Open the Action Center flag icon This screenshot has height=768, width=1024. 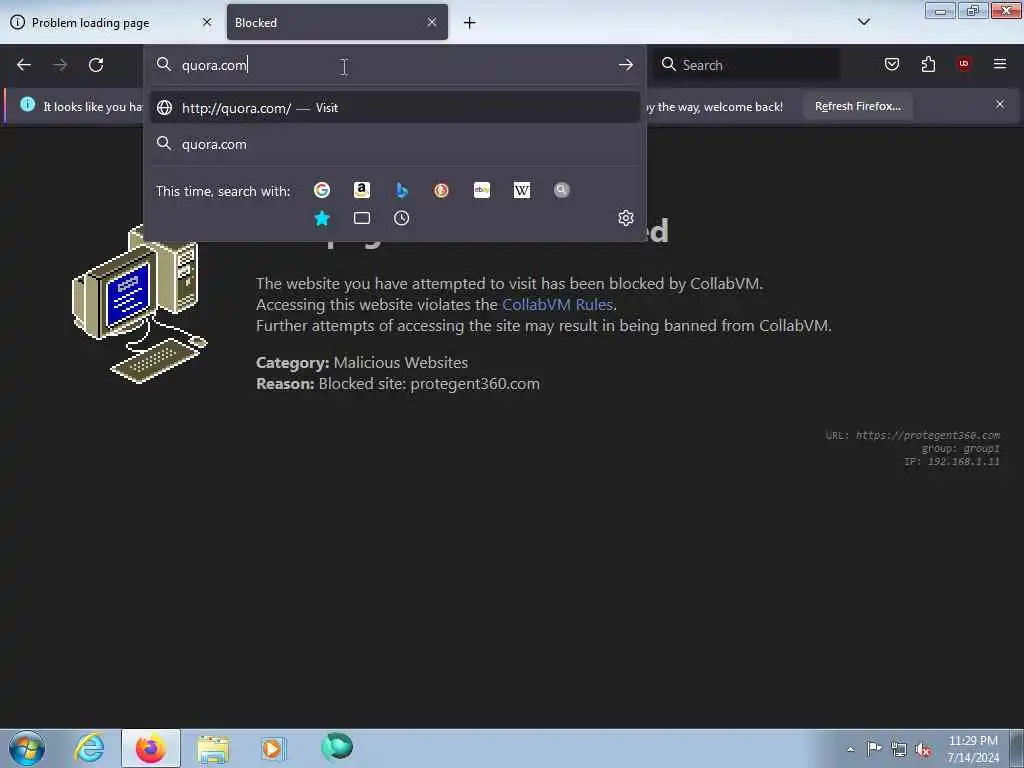pyautogui.click(x=874, y=748)
